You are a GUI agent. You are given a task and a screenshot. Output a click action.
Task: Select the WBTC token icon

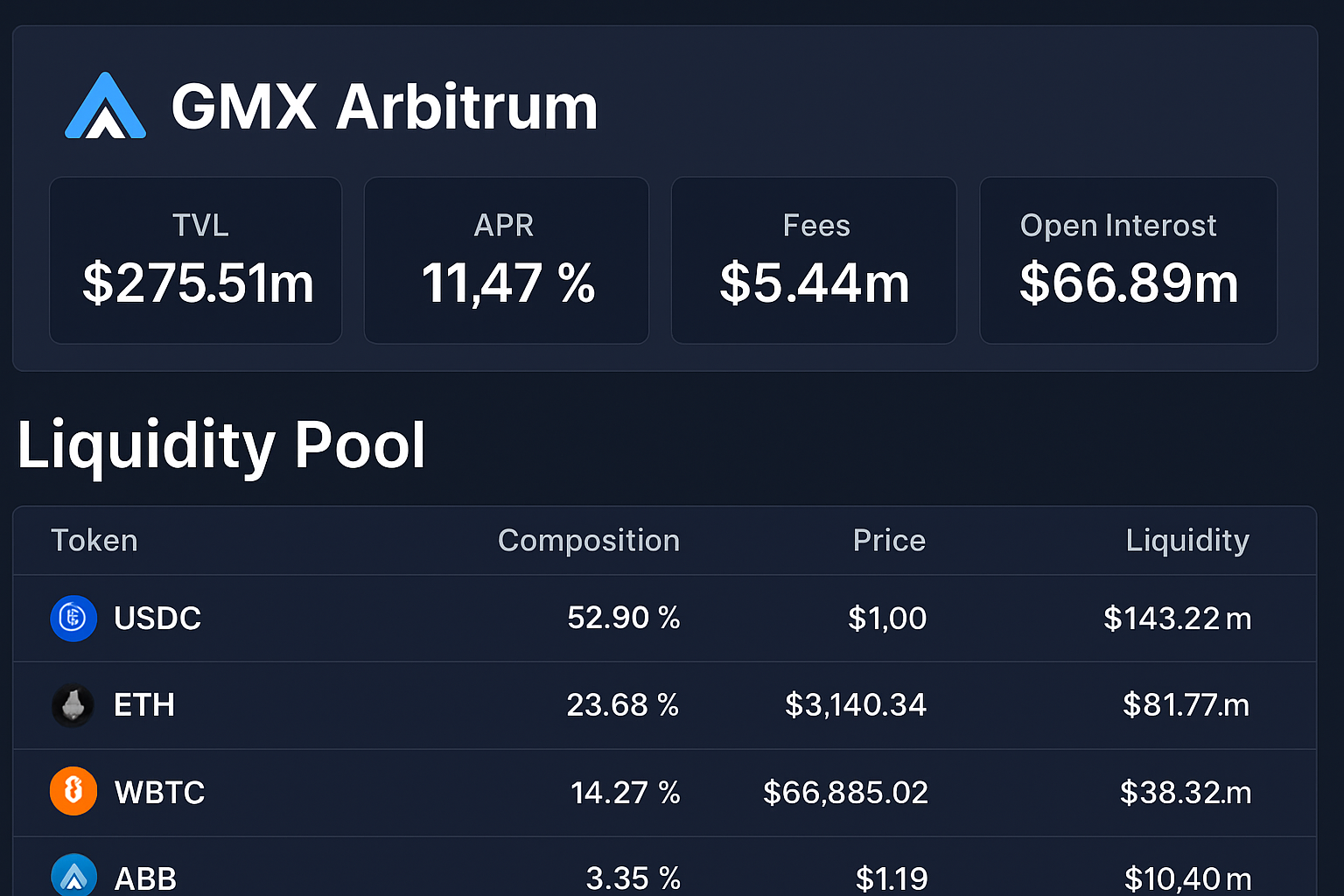(x=73, y=791)
